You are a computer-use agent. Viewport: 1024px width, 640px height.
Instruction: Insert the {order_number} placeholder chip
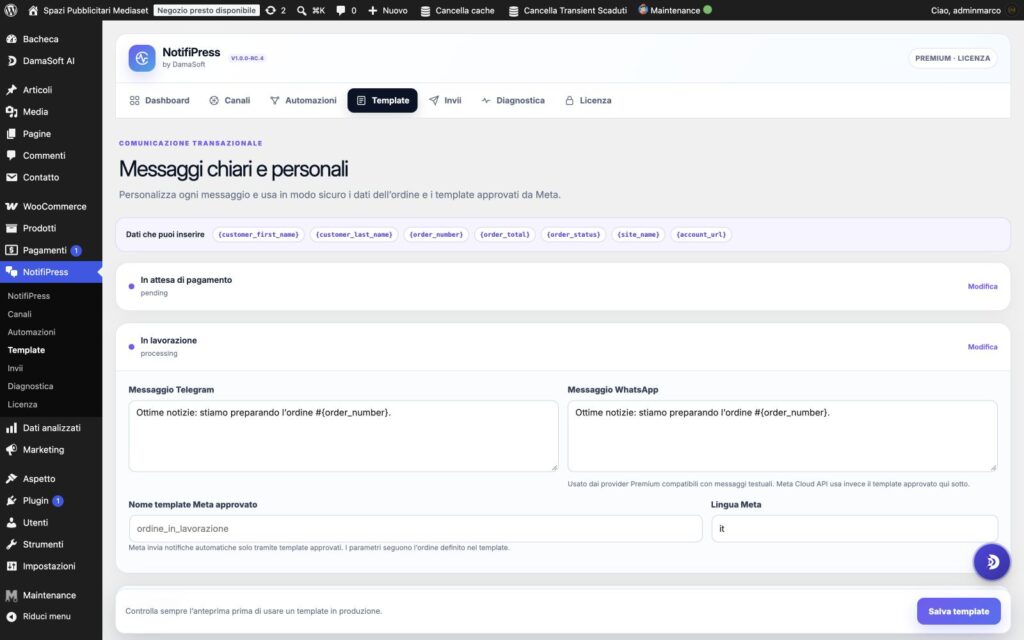436,234
